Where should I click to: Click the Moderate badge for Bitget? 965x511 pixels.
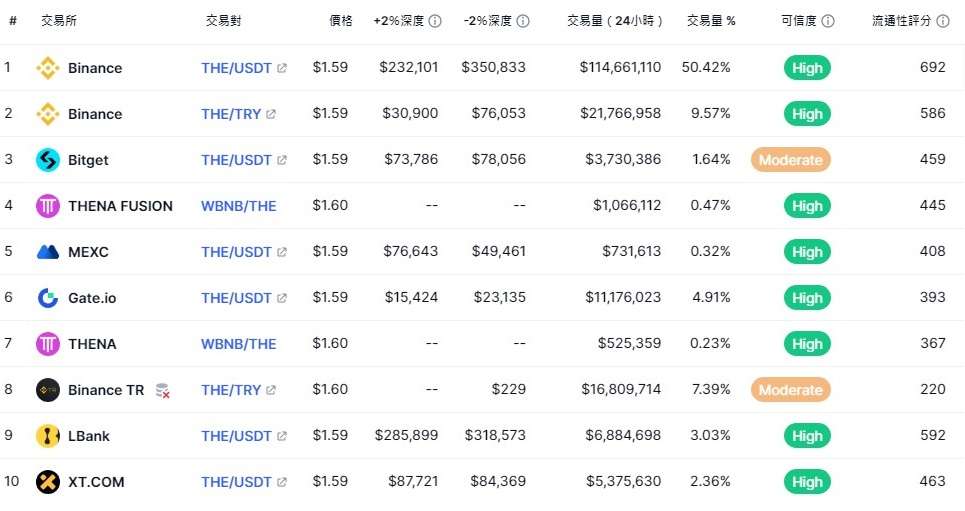791,160
